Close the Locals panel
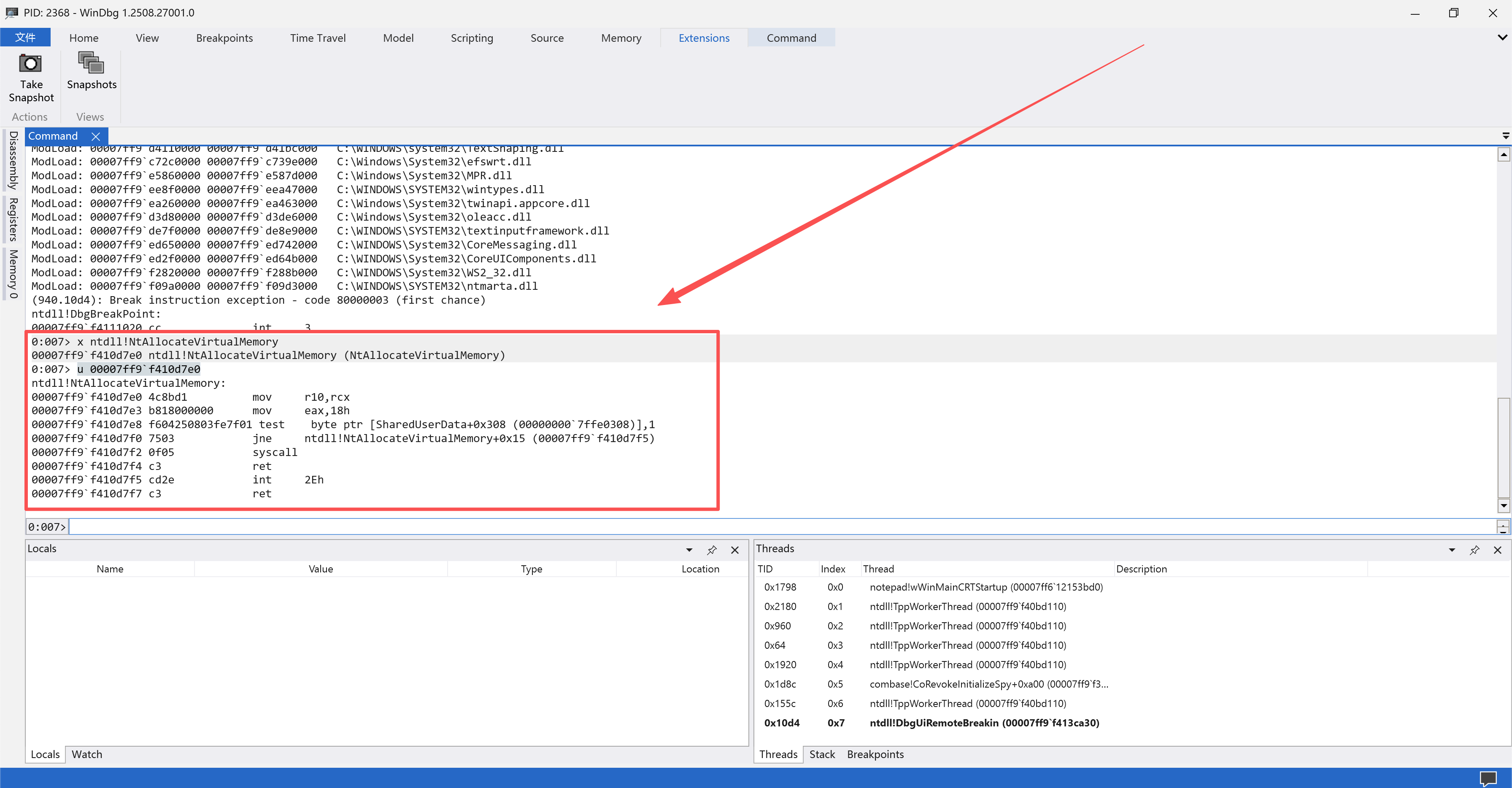Image resolution: width=1512 pixels, height=788 pixels. [734, 550]
